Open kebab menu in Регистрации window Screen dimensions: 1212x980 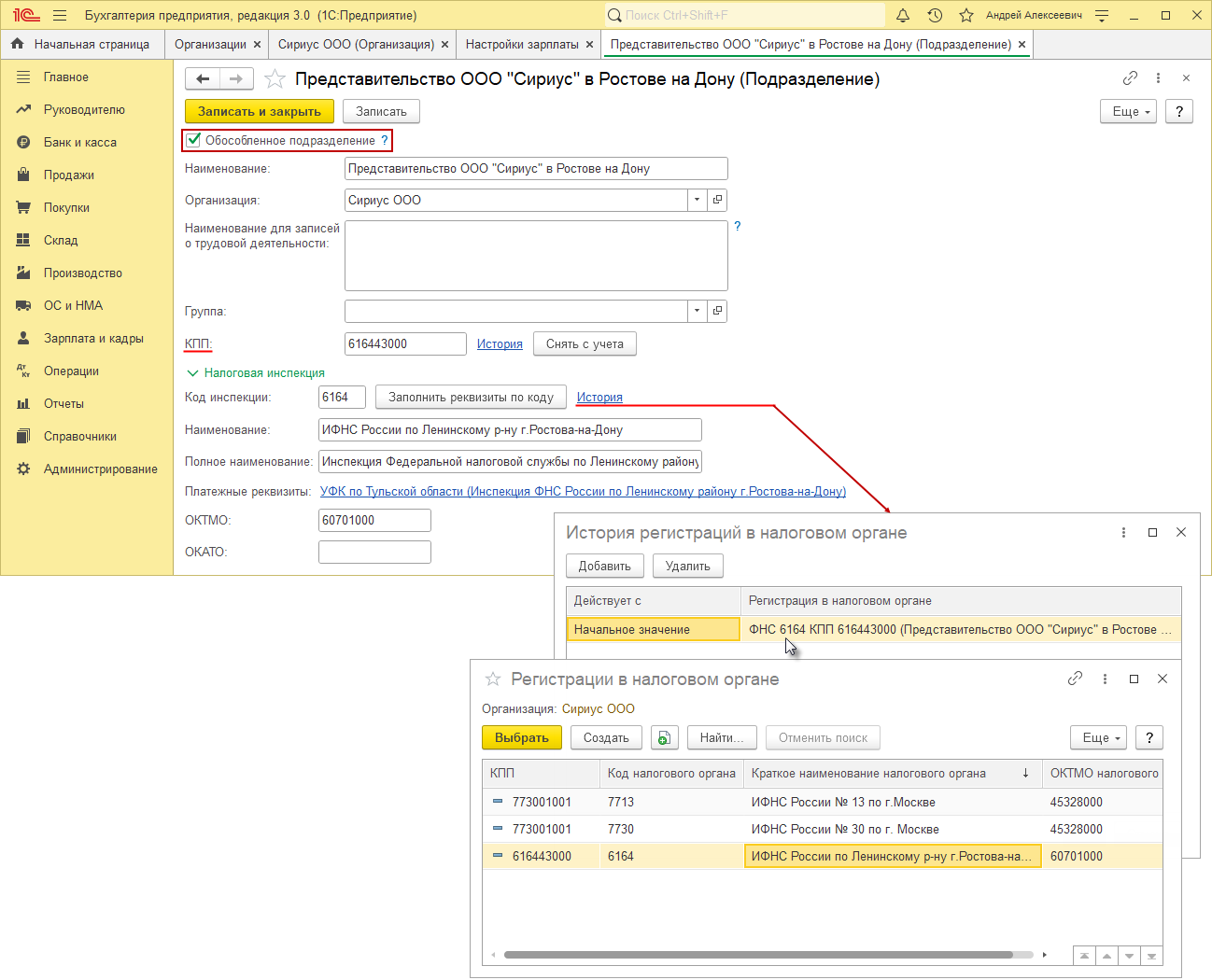tap(1105, 679)
